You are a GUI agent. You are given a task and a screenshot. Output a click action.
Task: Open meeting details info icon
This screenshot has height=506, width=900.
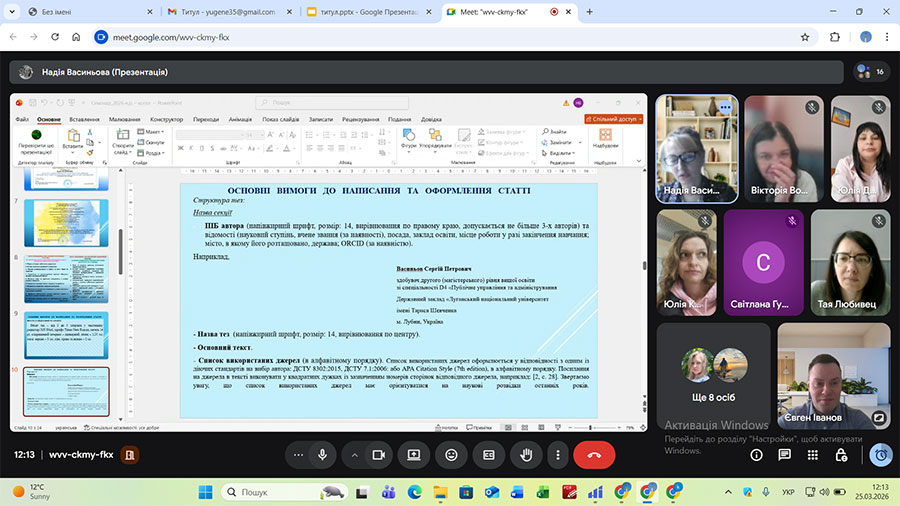pyautogui.click(x=757, y=454)
